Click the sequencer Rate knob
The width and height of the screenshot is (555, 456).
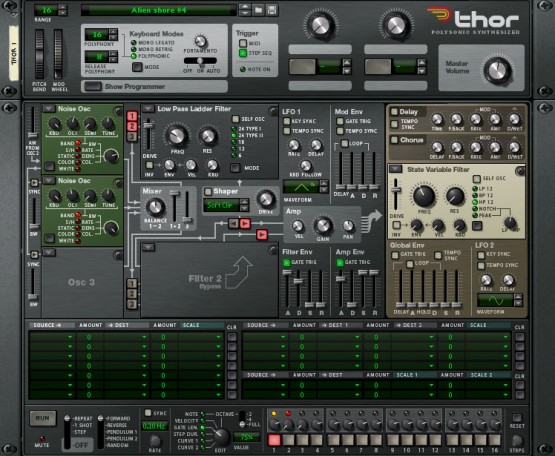point(155,441)
